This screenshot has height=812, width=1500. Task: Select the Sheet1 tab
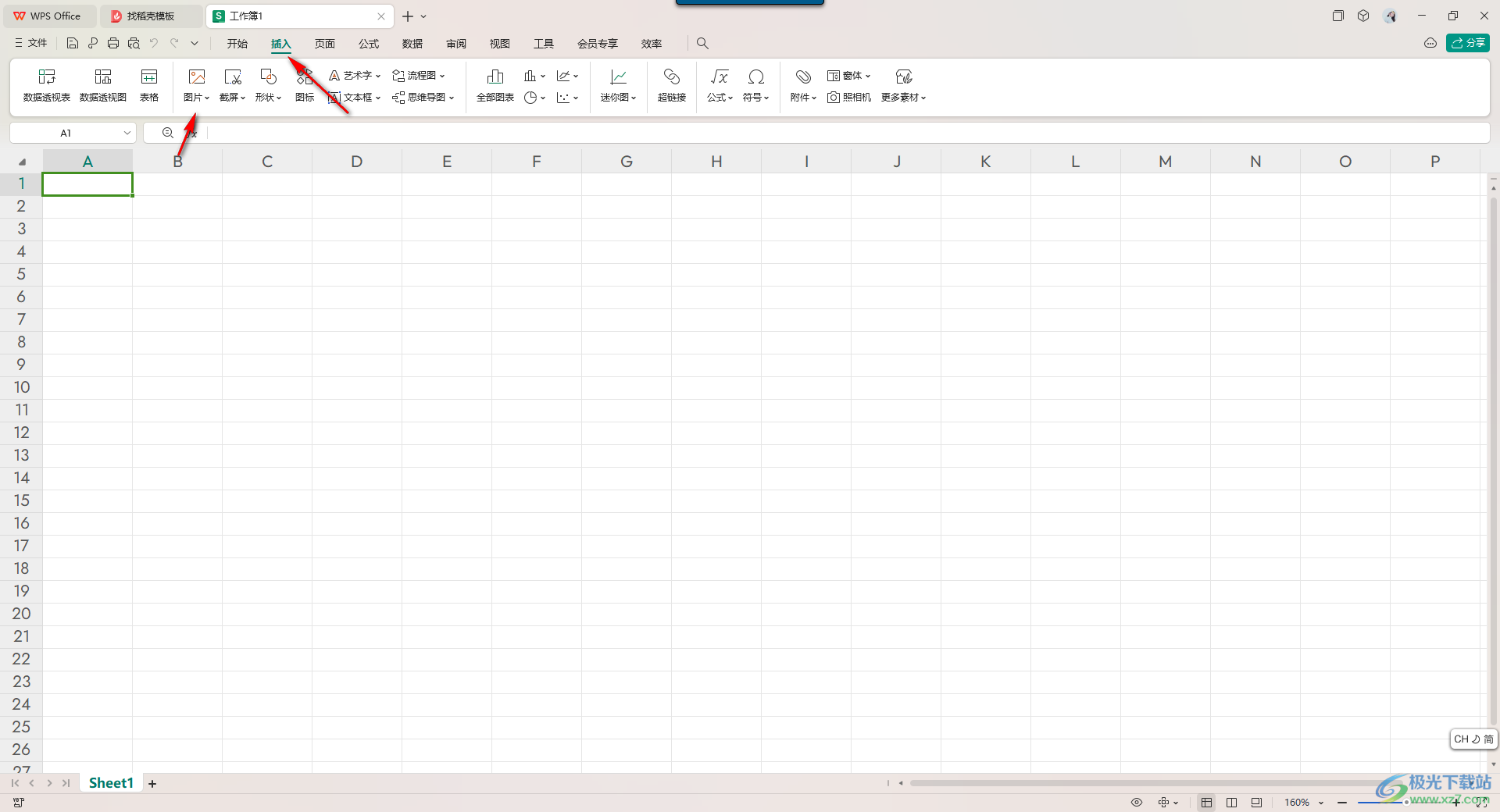coord(111,783)
